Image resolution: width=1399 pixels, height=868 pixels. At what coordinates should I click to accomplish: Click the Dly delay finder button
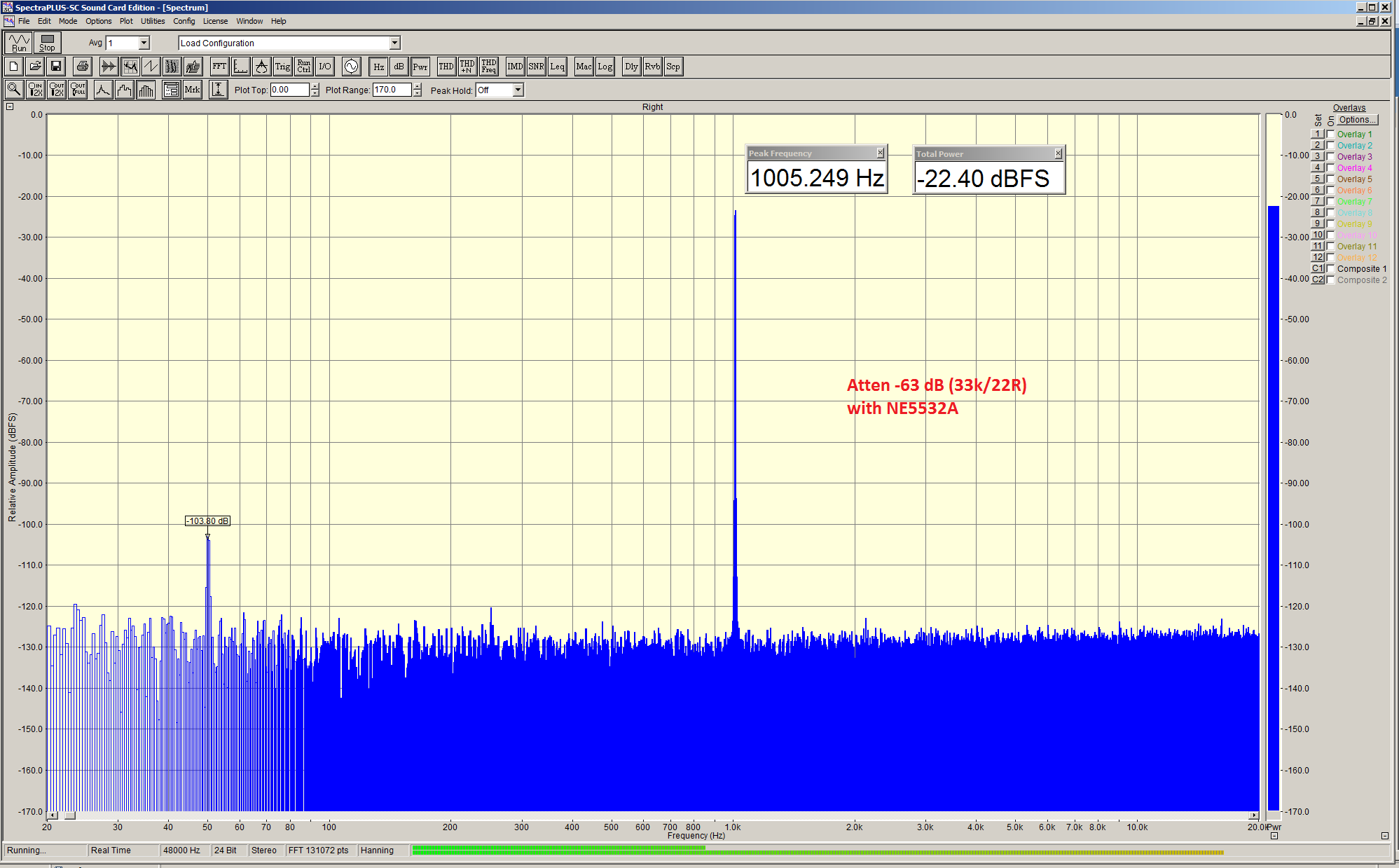tap(631, 67)
